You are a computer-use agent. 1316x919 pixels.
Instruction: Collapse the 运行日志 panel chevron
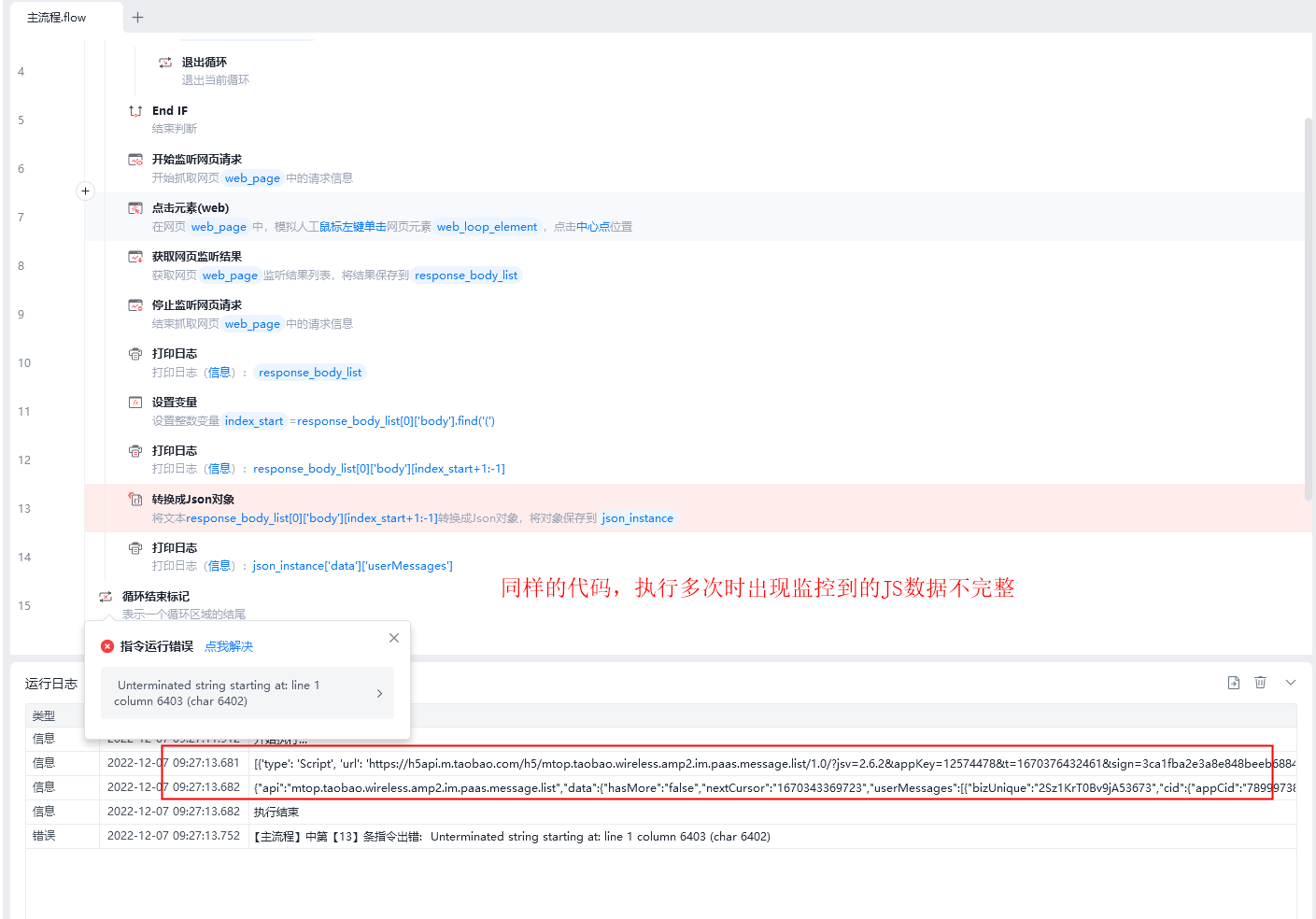coord(1291,683)
